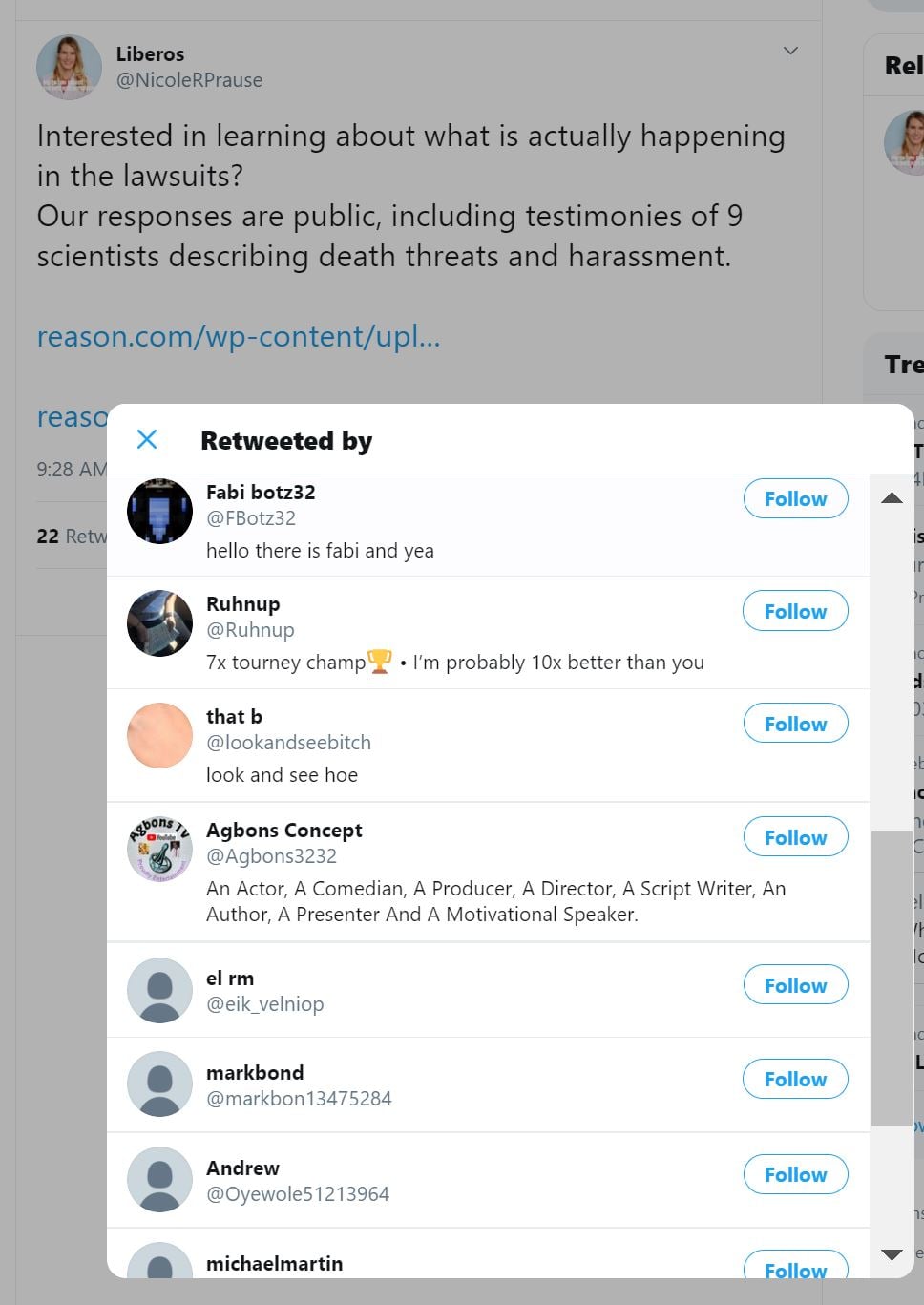Open markbond's default profile avatar
The image size is (924, 1305).
pos(159,1084)
